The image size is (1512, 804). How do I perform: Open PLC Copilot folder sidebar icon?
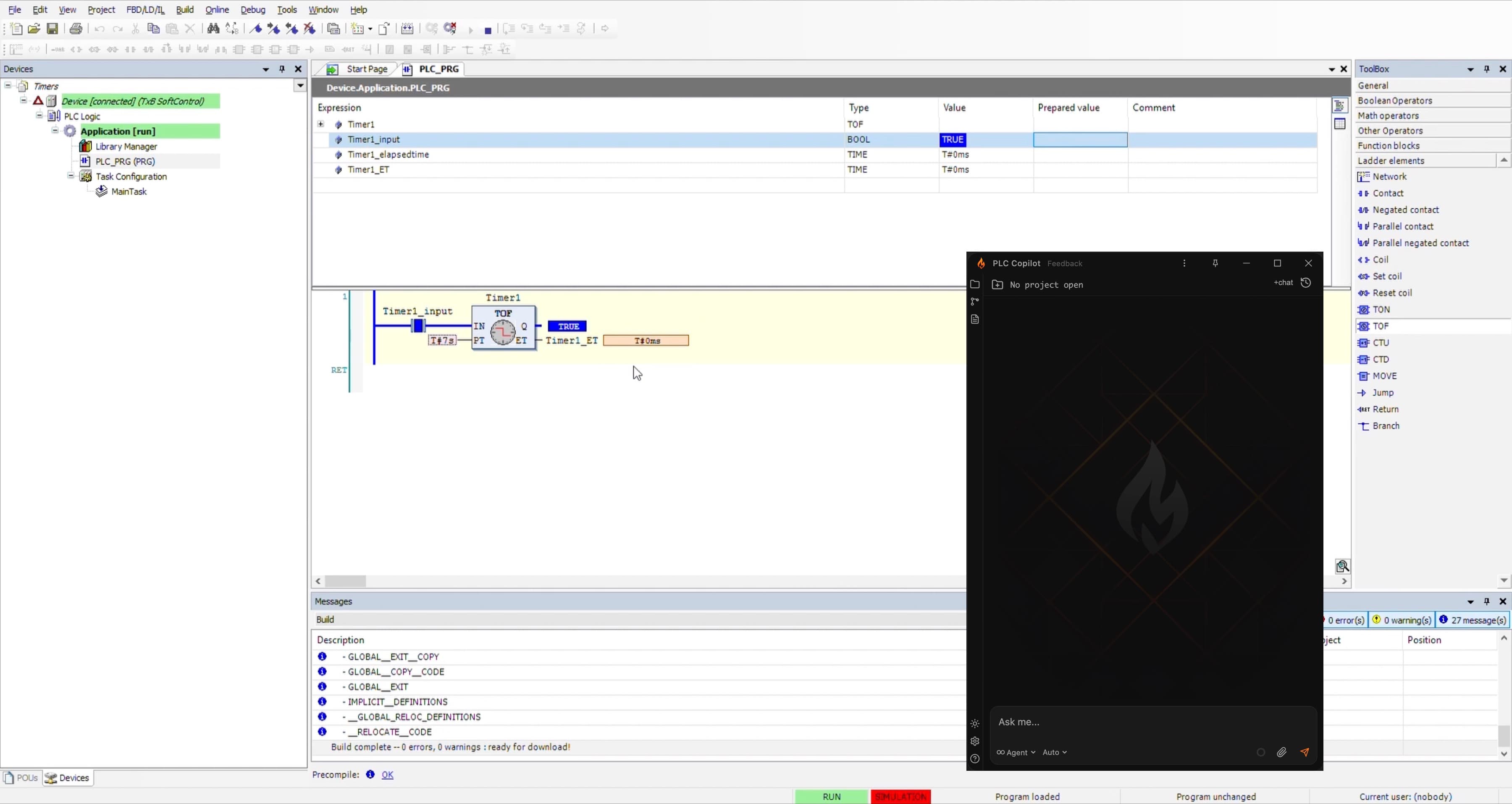tap(975, 285)
